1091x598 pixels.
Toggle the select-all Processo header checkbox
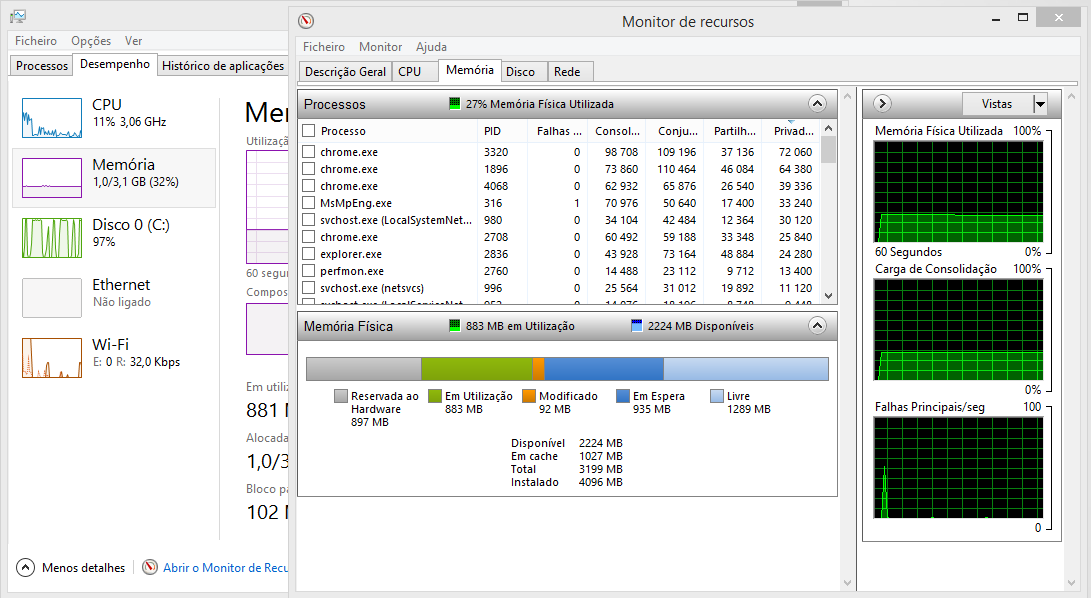tap(309, 131)
